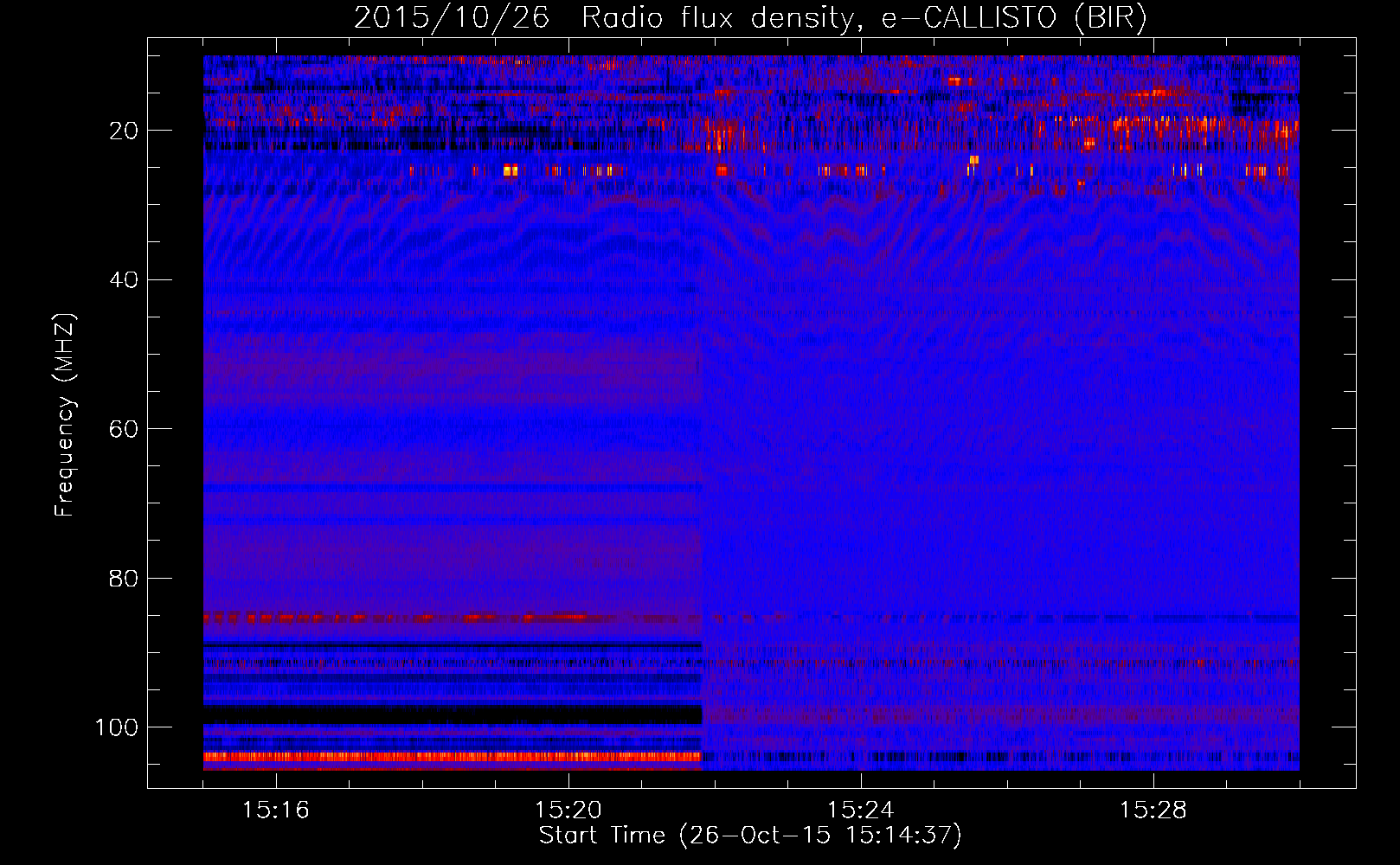The height and width of the screenshot is (865, 1400).
Task: Click the 15:24 time tick label
Action: click(861, 811)
